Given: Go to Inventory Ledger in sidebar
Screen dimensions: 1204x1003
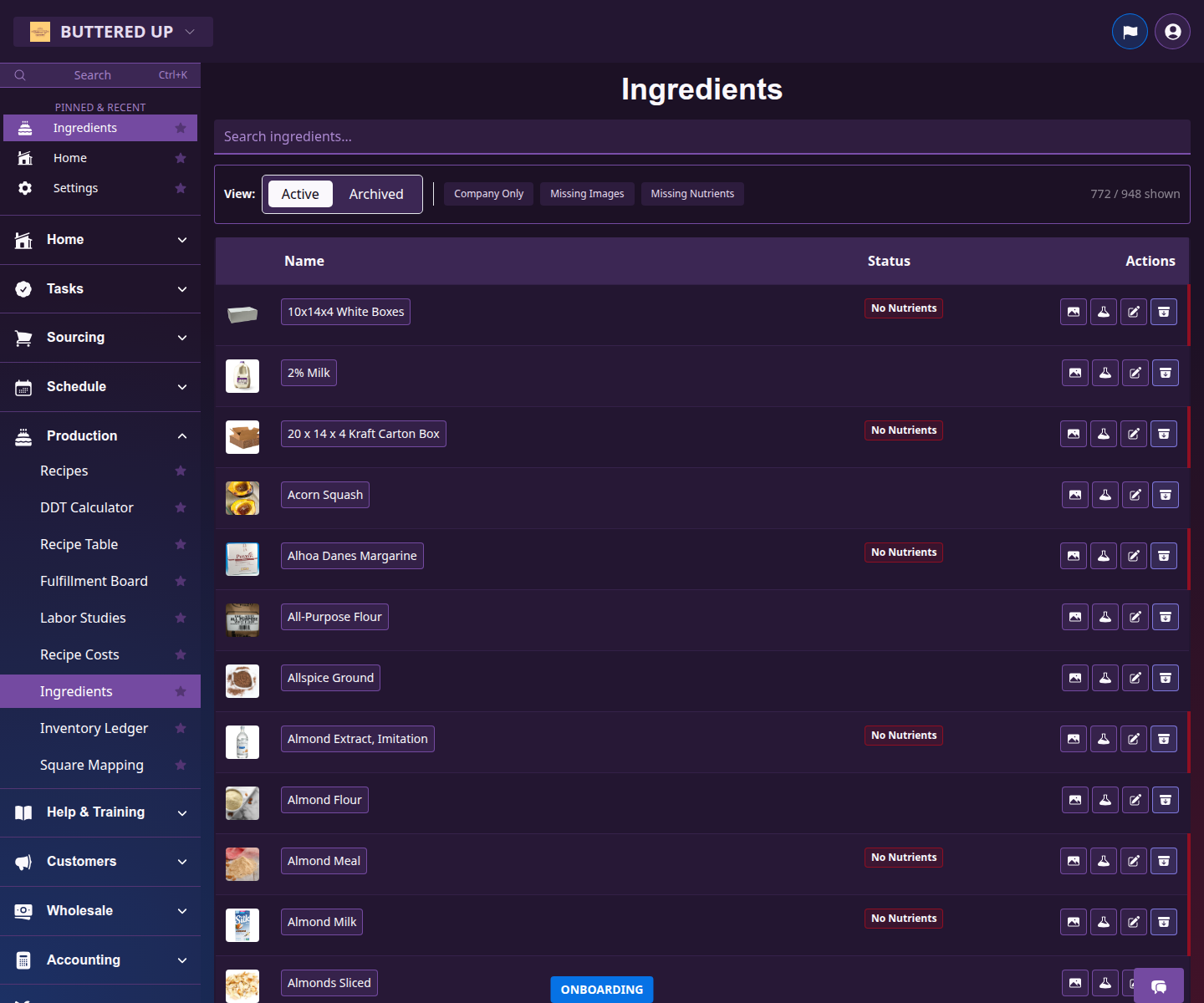Looking at the screenshot, I should tap(94, 729).
